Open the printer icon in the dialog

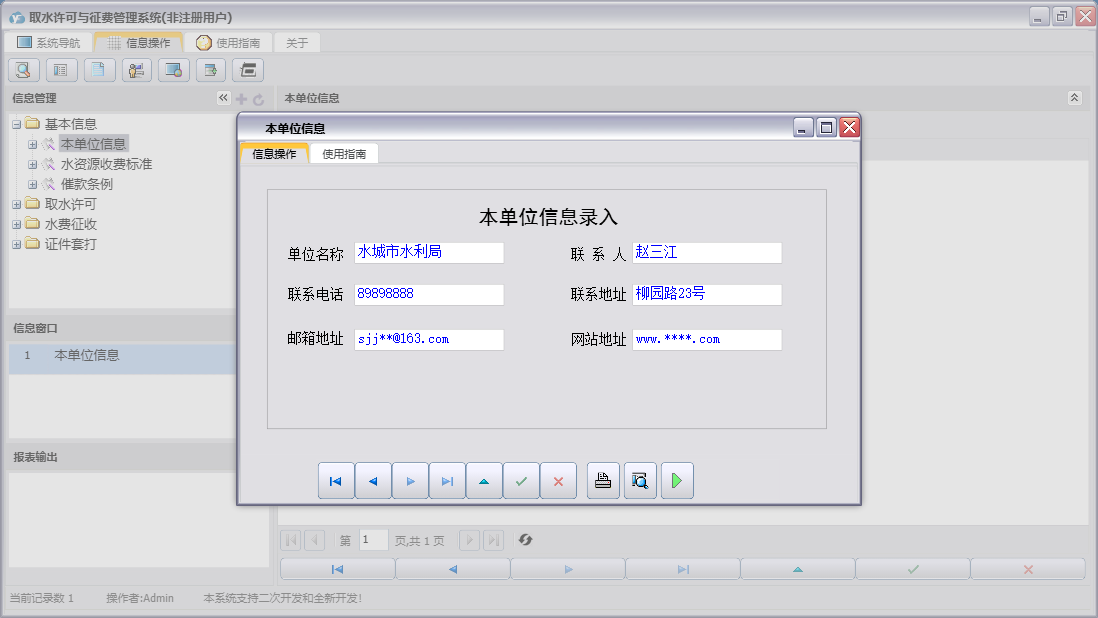pos(602,481)
